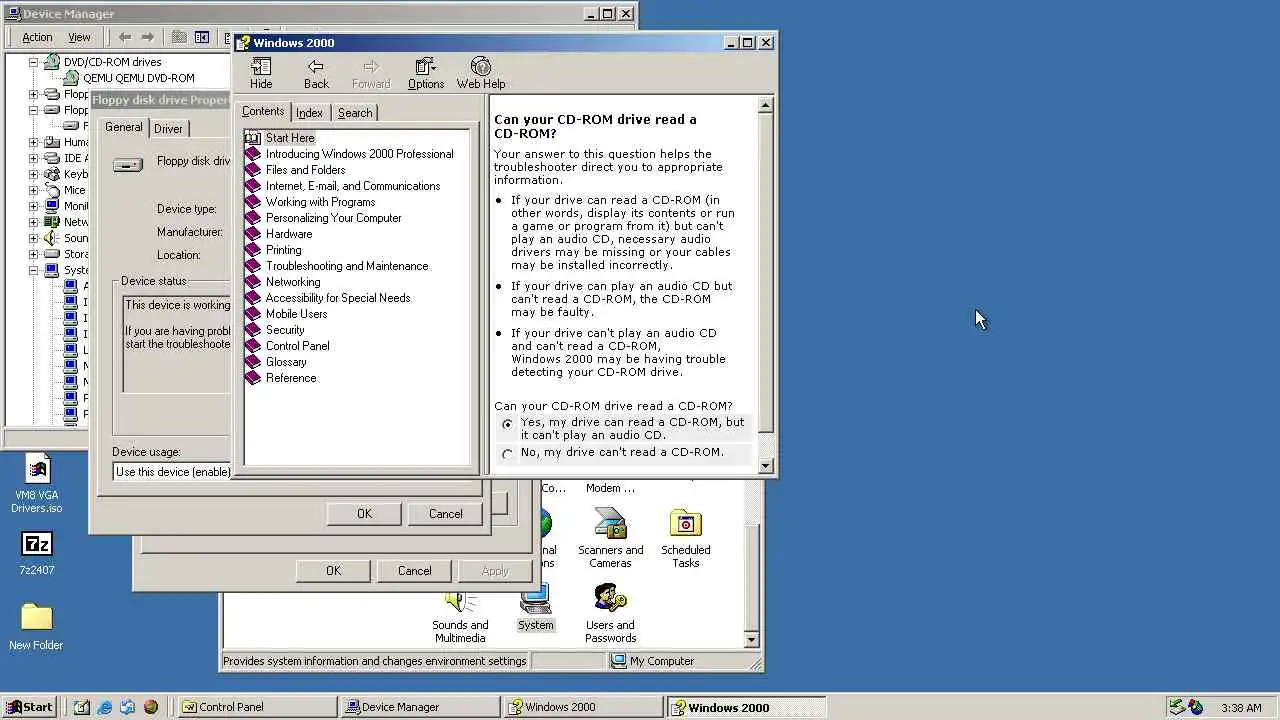Choose 'Yes, my drive can read' option
The image size is (1280, 720).
pyautogui.click(x=508, y=424)
